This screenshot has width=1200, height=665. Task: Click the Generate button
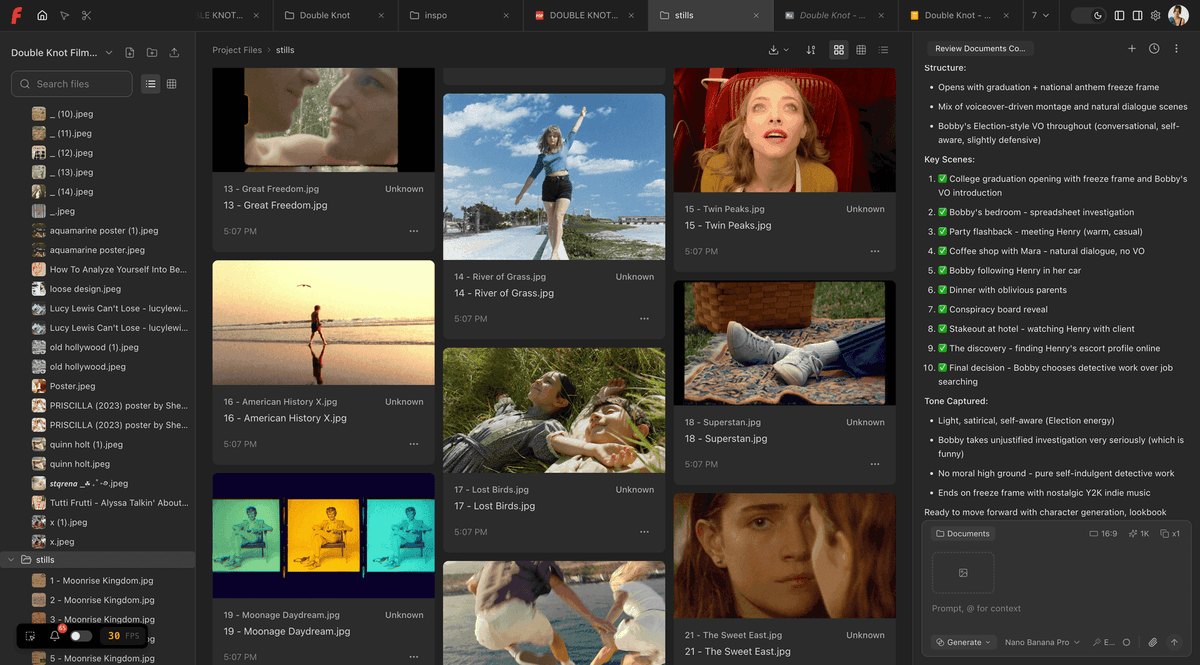point(963,642)
